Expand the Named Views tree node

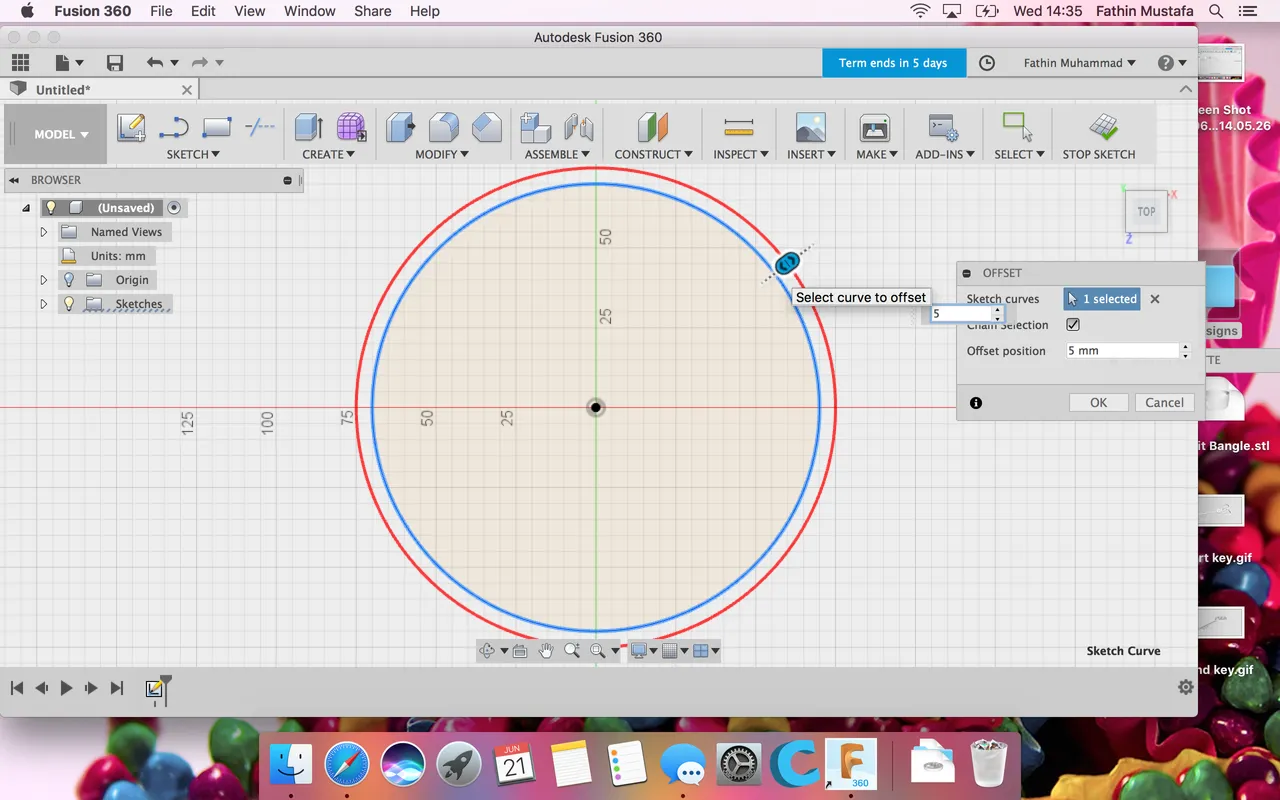point(43,232)
